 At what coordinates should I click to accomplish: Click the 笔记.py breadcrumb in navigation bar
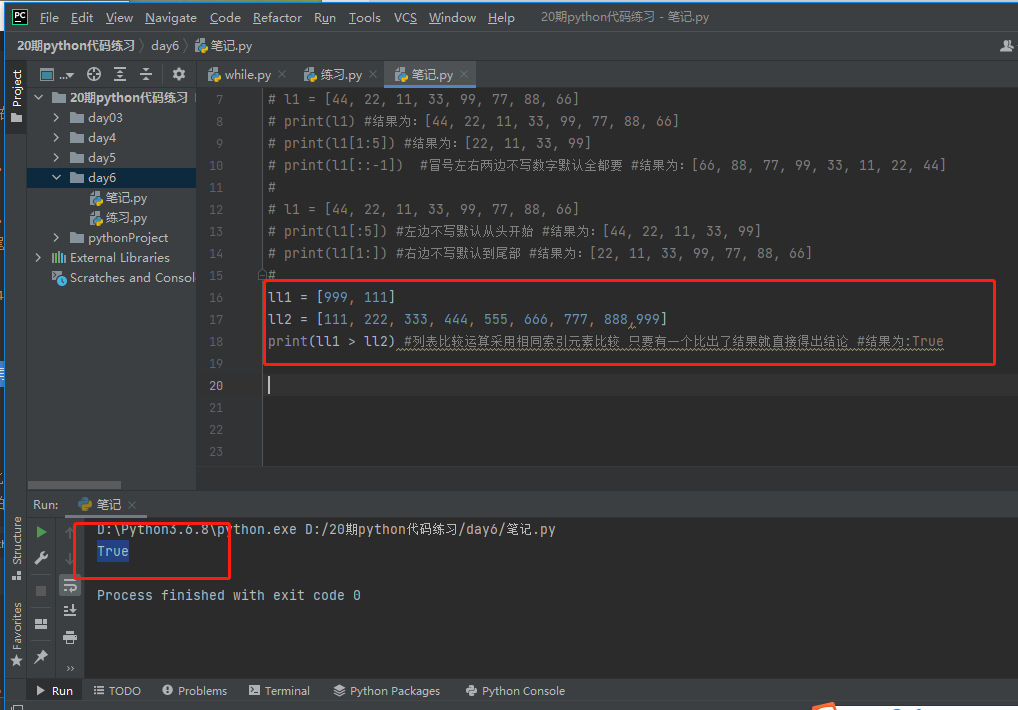224,46
